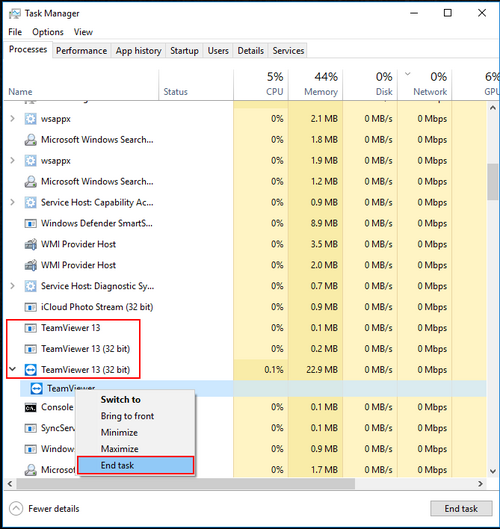Viewport: 500px width, 529px height.
Task: Choose Maximize in context menu
Action: 136,449
